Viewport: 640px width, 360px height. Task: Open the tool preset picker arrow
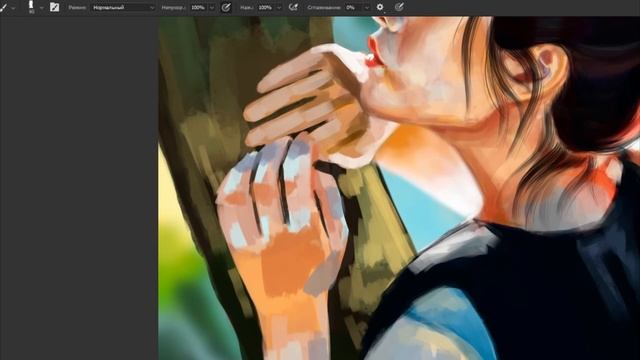[13, 8]
